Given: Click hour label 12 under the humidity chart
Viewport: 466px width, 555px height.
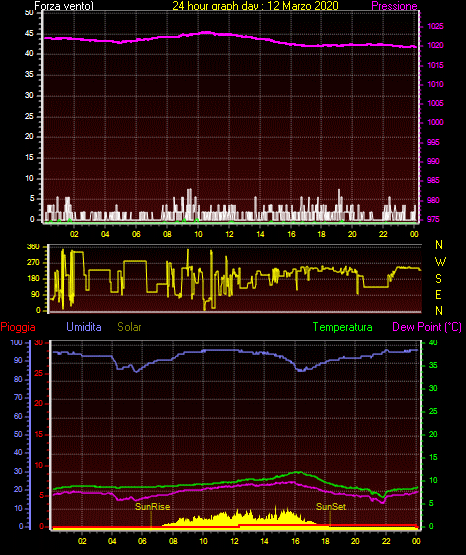Looking at the screenshot, I should pos(235,541).
